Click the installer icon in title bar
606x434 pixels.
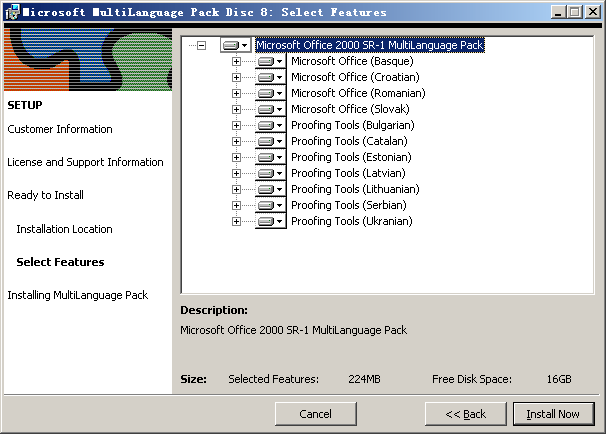tap(11, 12)
